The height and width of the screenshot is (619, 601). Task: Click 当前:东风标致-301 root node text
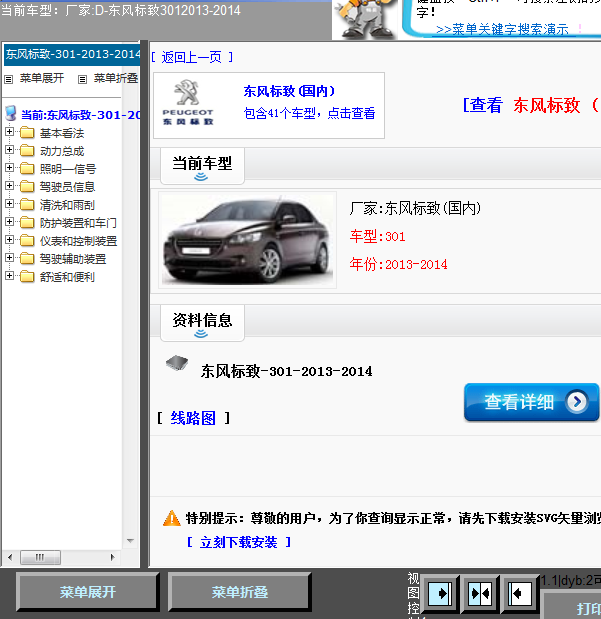coord(80,115)
